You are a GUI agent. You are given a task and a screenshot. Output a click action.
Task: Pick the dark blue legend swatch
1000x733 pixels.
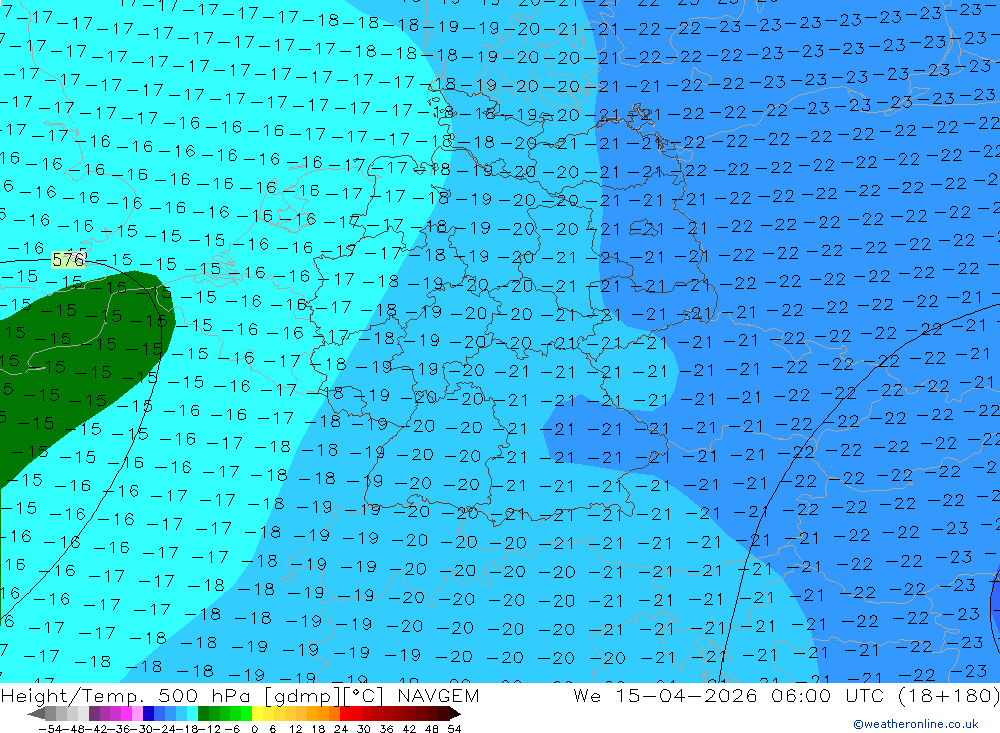tap(148, 713)
